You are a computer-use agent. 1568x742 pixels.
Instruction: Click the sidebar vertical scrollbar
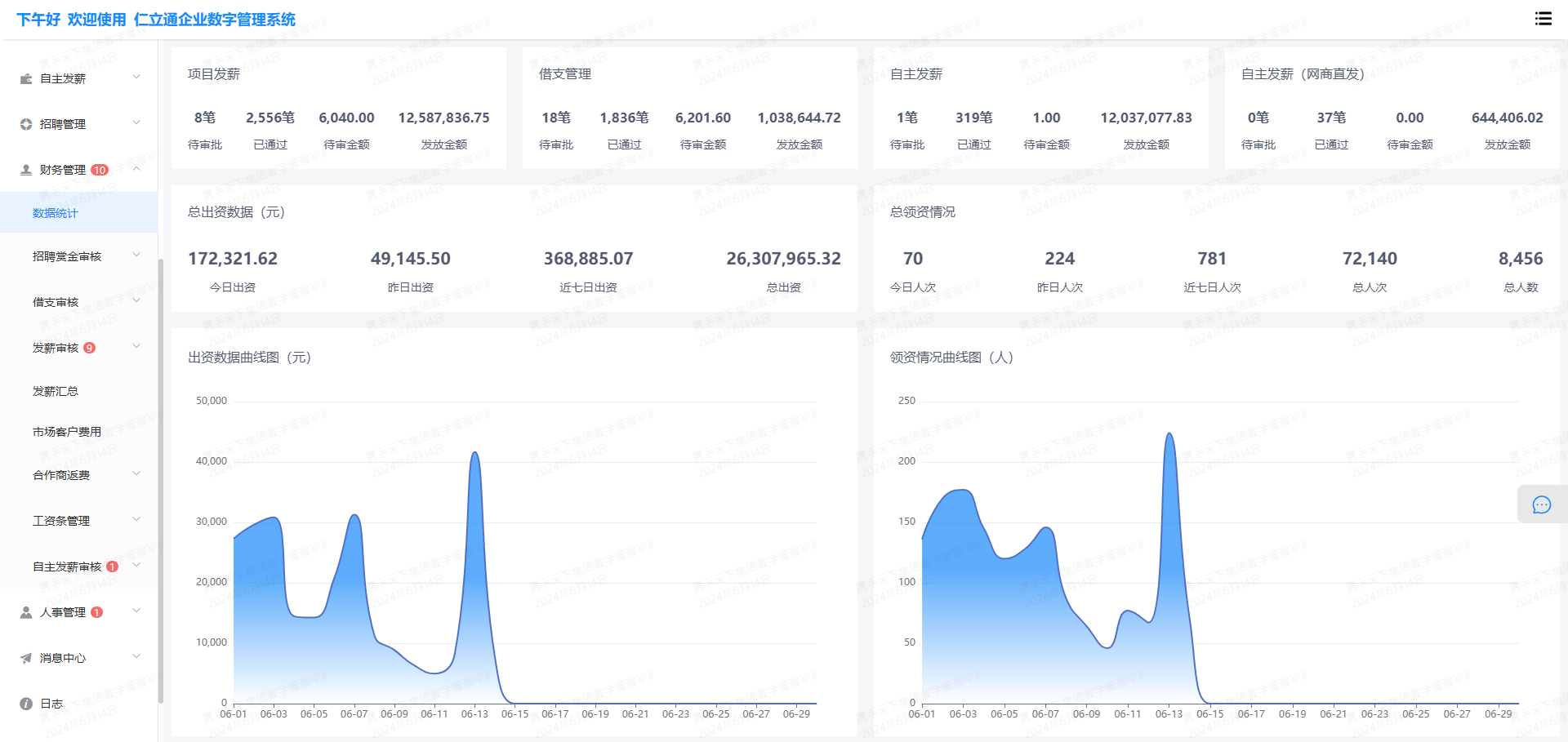pyautogui.click(x=161, y=480)
